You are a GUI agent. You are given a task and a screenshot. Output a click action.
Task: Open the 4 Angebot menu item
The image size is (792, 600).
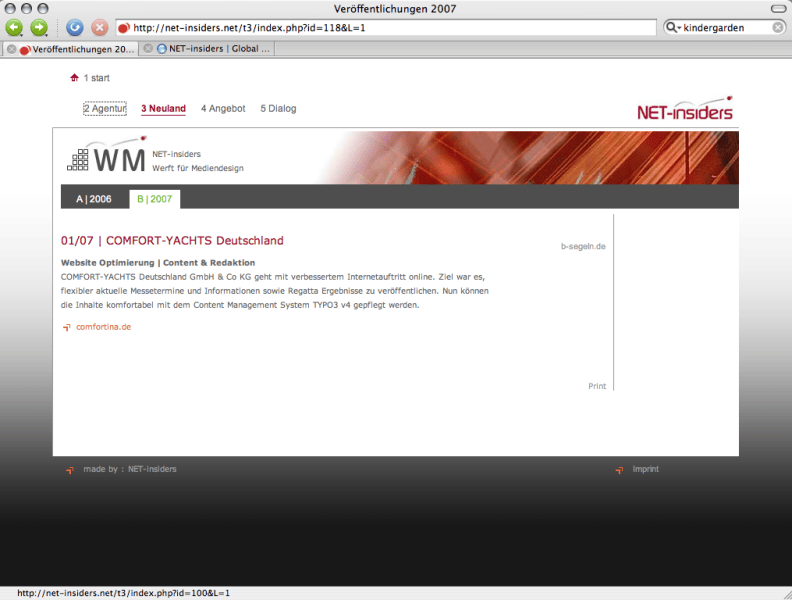[x=223, y=109]
